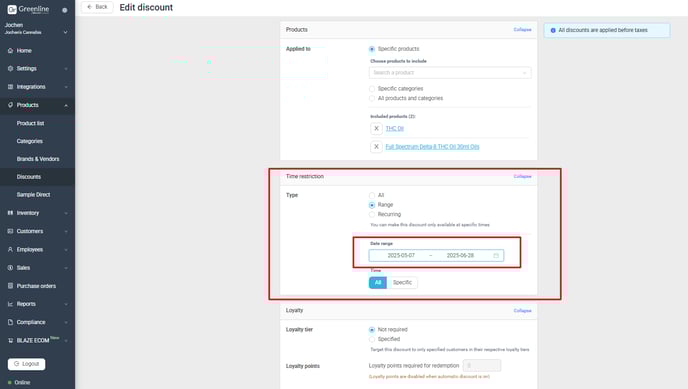This screenshot has width=688, height=389.
Task: Open the THC Oil product link
Action: tap(394, 128)
